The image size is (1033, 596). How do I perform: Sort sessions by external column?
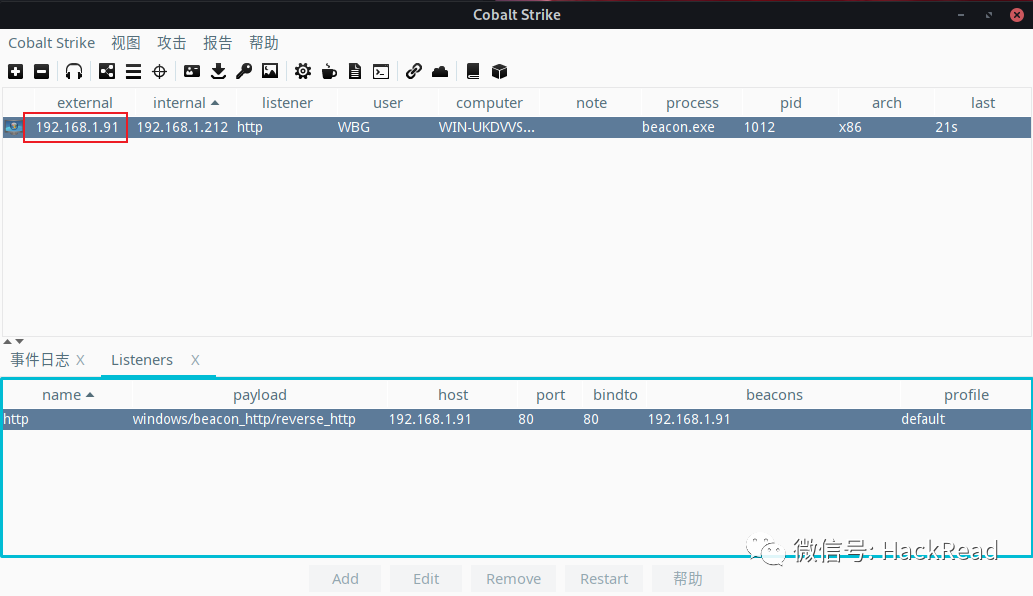(x=84, y=103)
